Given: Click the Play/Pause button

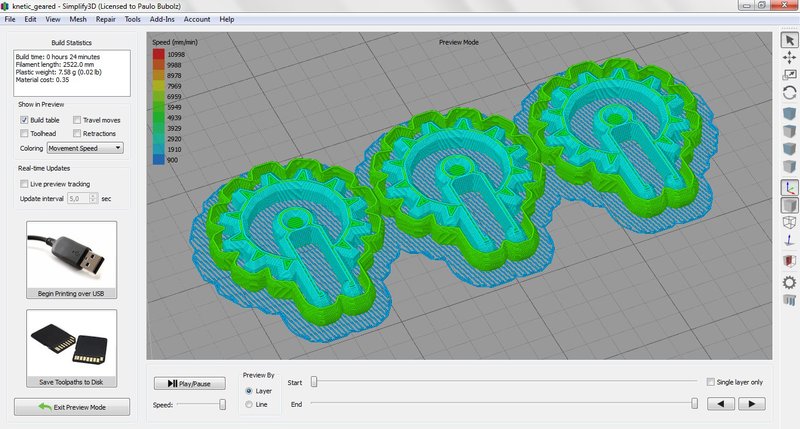Looking at the screenshot, I should point(190,384).
